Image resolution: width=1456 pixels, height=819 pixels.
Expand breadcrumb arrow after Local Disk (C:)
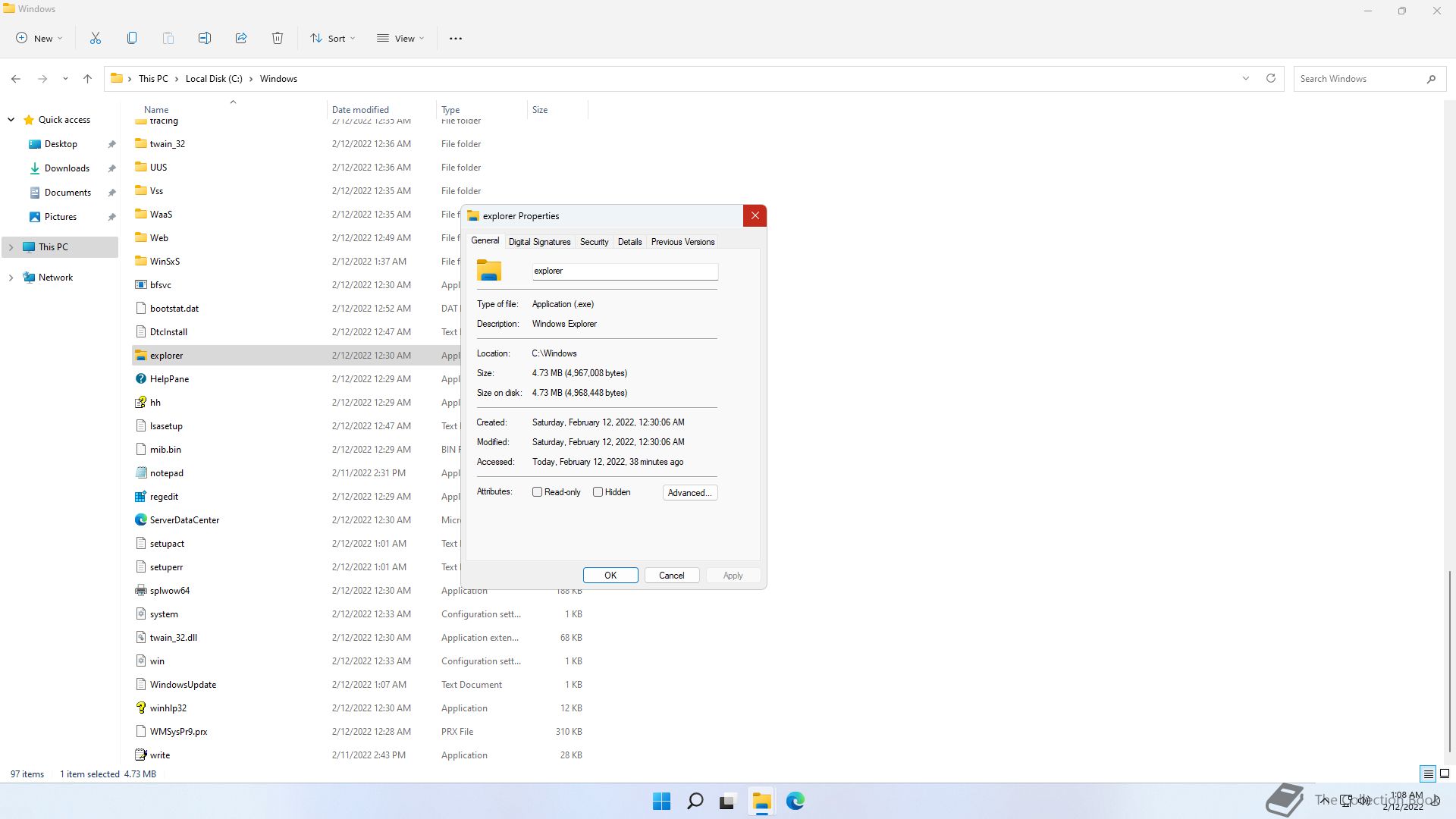pyautogui.click(x=251, y=79)
